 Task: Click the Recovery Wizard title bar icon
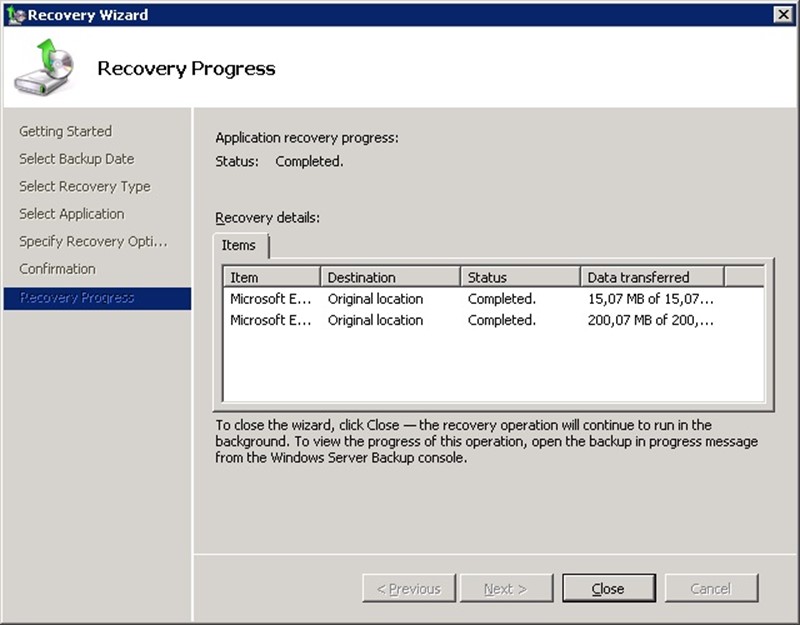[15, 14]
